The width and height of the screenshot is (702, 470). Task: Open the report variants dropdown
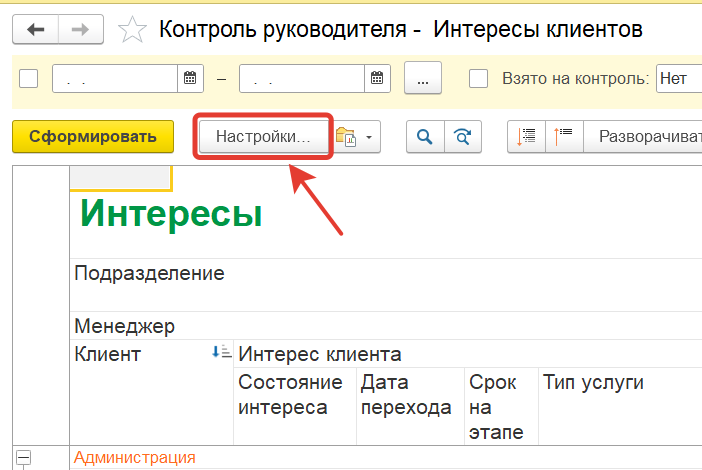coord(356,137)
